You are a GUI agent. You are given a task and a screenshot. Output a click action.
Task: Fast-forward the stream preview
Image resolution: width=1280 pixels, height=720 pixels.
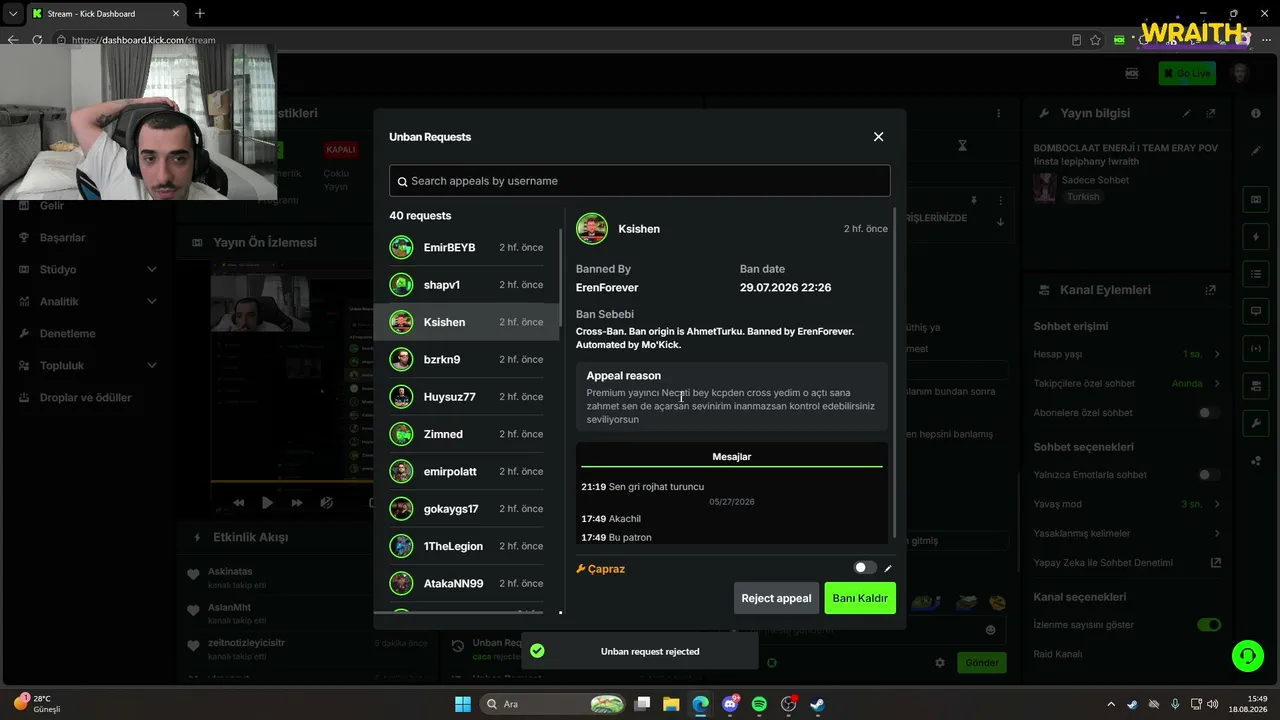297,503
